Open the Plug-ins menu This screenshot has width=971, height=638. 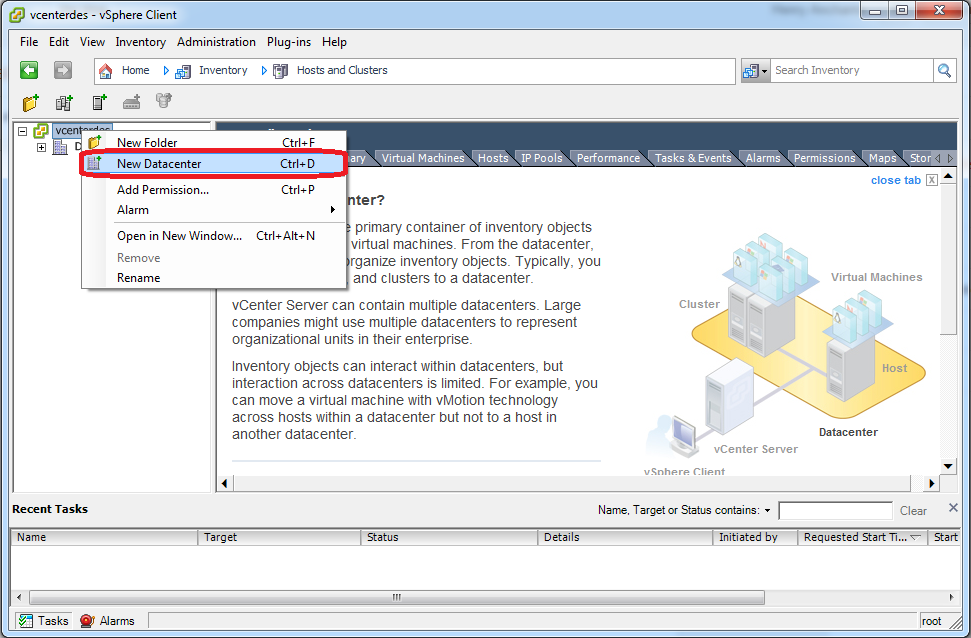point(288,42)
